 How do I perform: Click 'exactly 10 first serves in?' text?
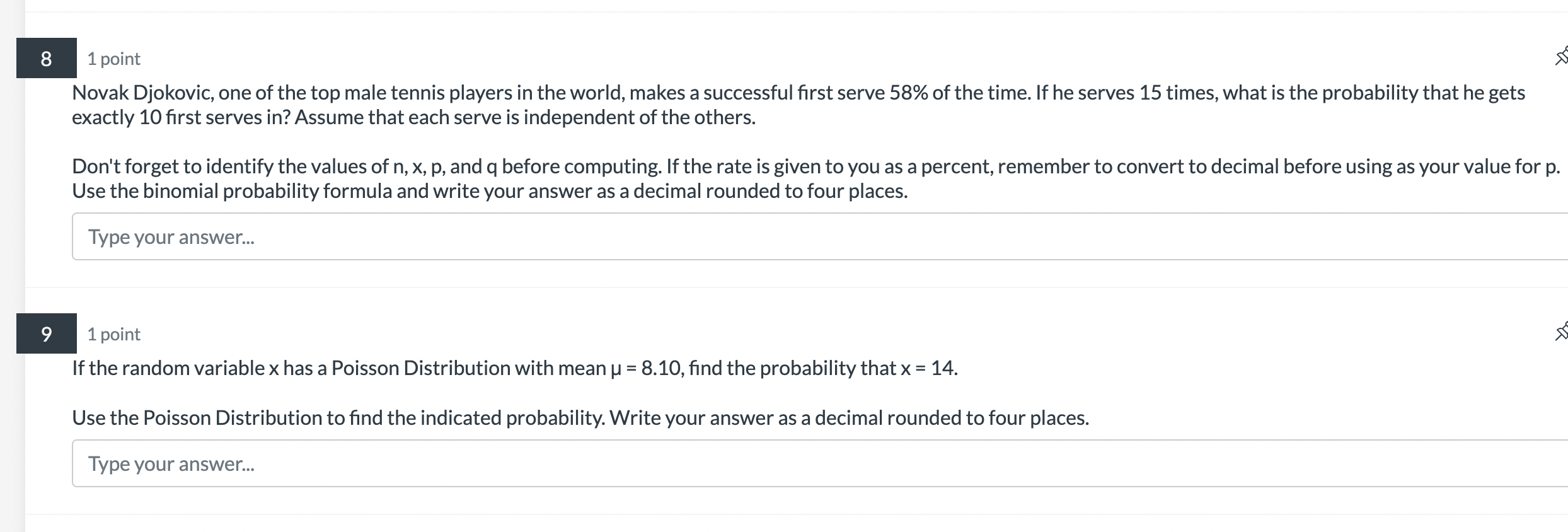(x=180, y=117)
